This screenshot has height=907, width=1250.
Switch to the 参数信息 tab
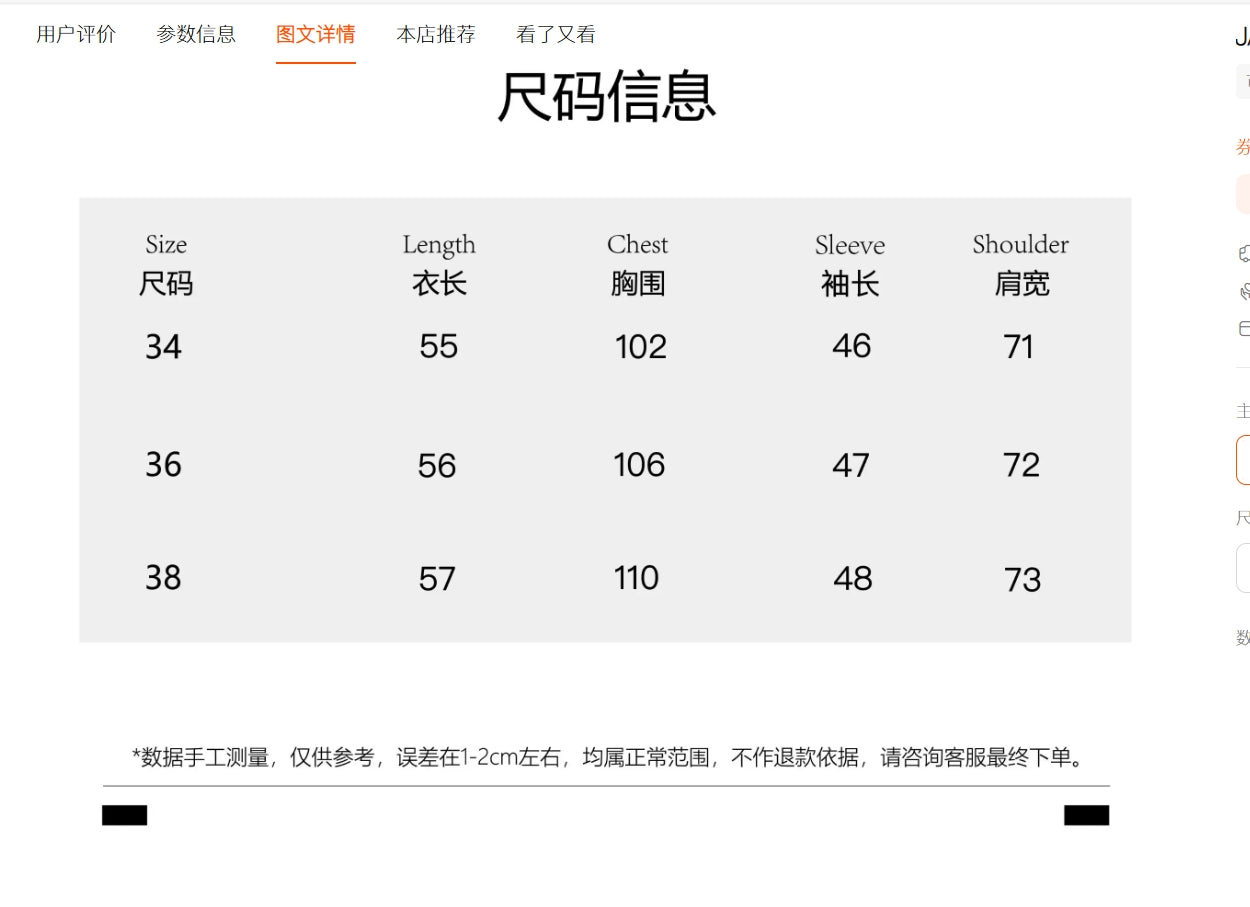(196, 34)
